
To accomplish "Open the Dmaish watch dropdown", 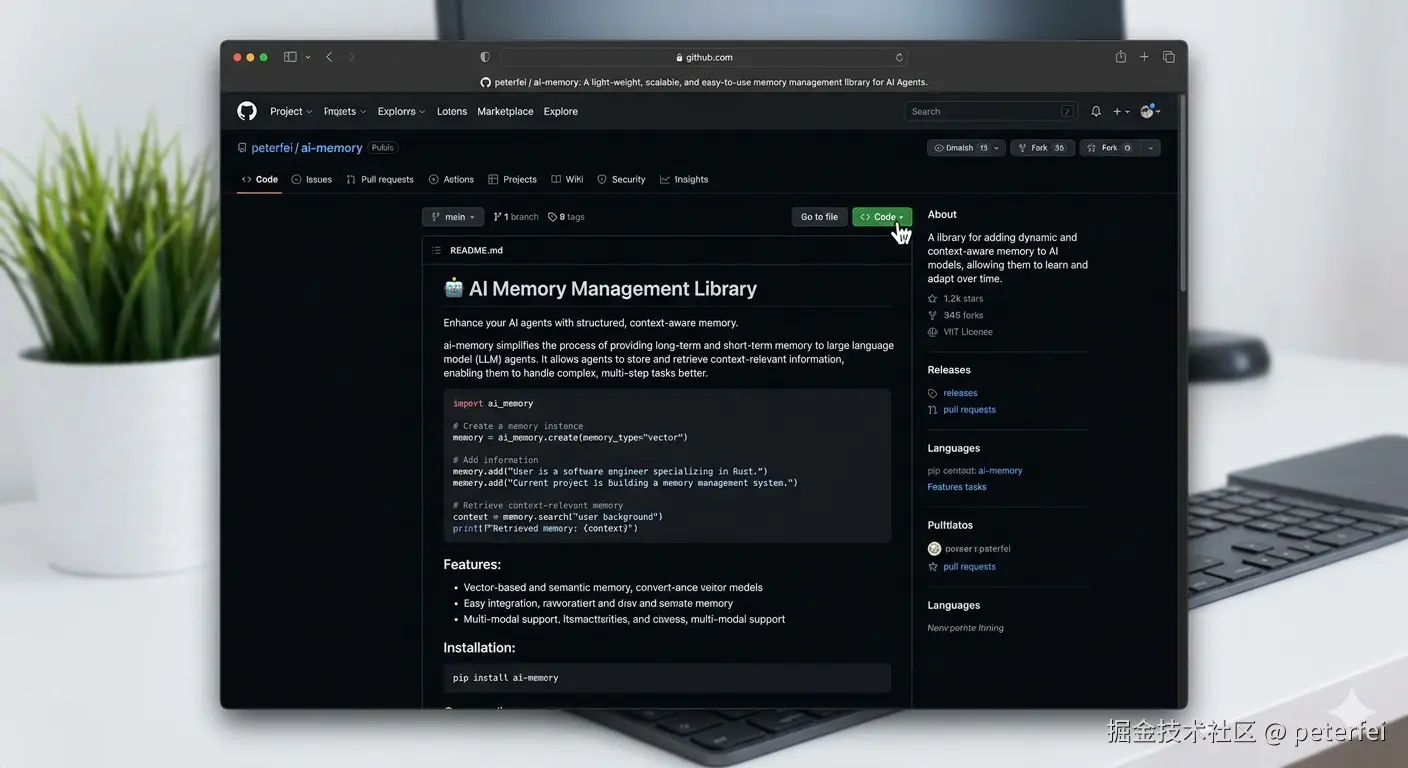I will (966, 148).
